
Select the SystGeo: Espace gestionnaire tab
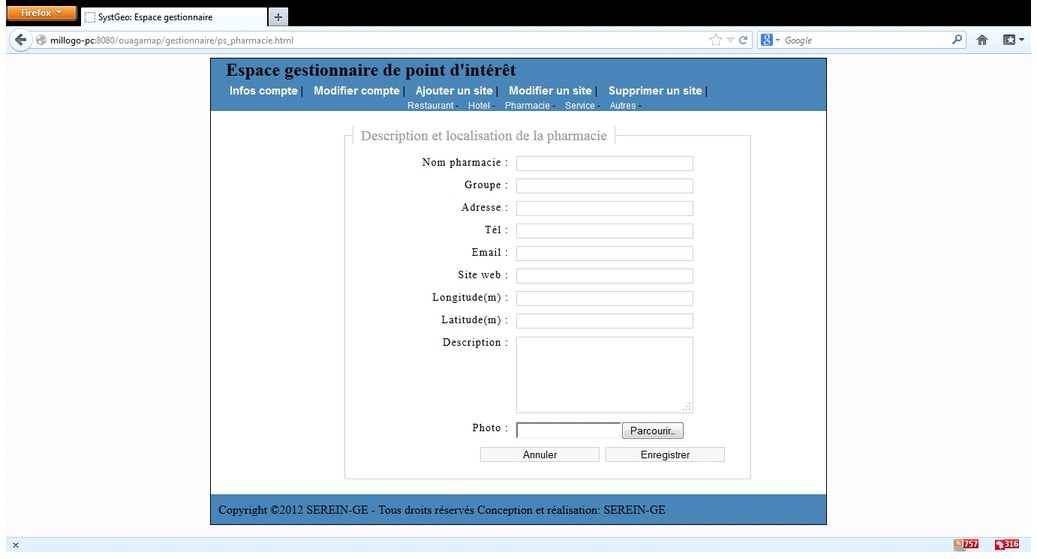(x=174, y=17)
